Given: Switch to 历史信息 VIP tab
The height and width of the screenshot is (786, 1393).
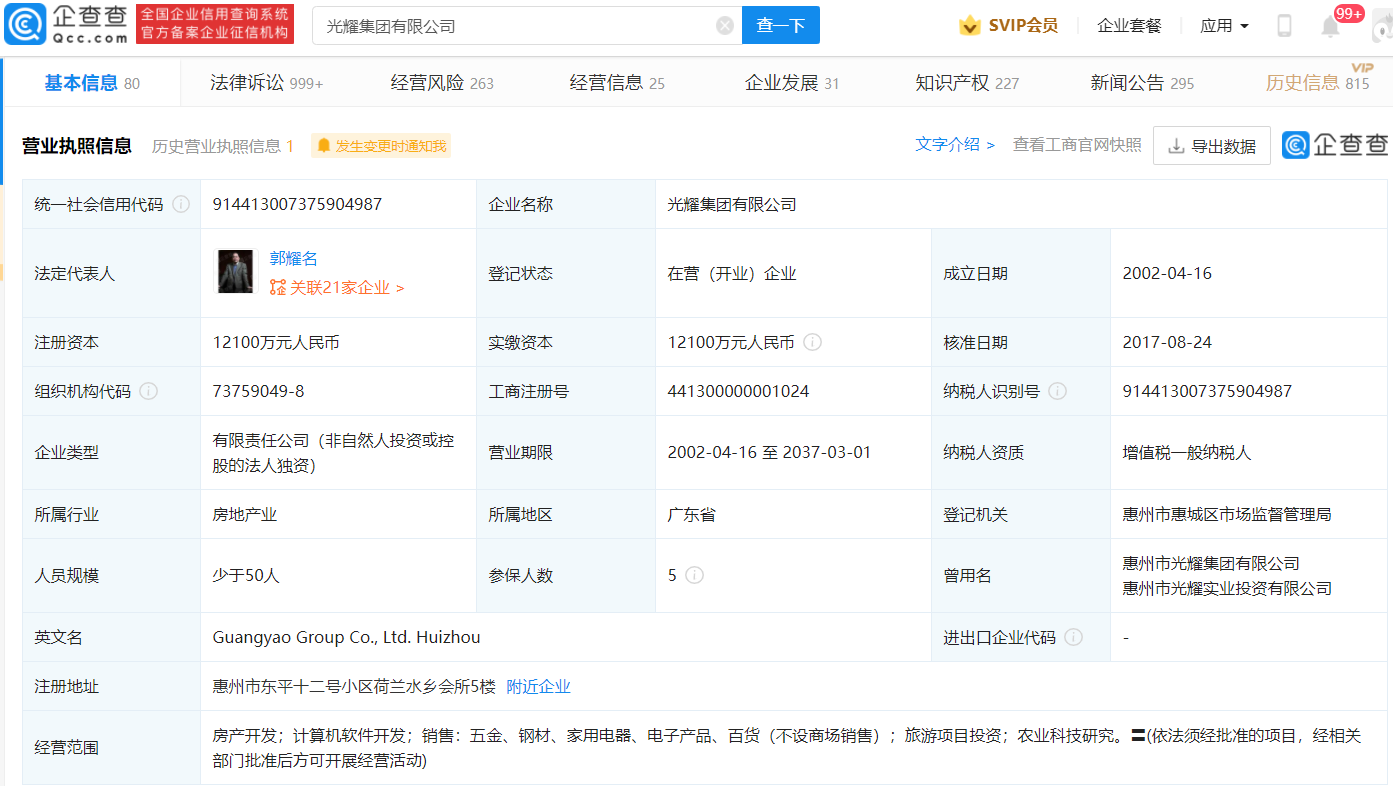Looking at the screenshot, I should [1318, 83].
